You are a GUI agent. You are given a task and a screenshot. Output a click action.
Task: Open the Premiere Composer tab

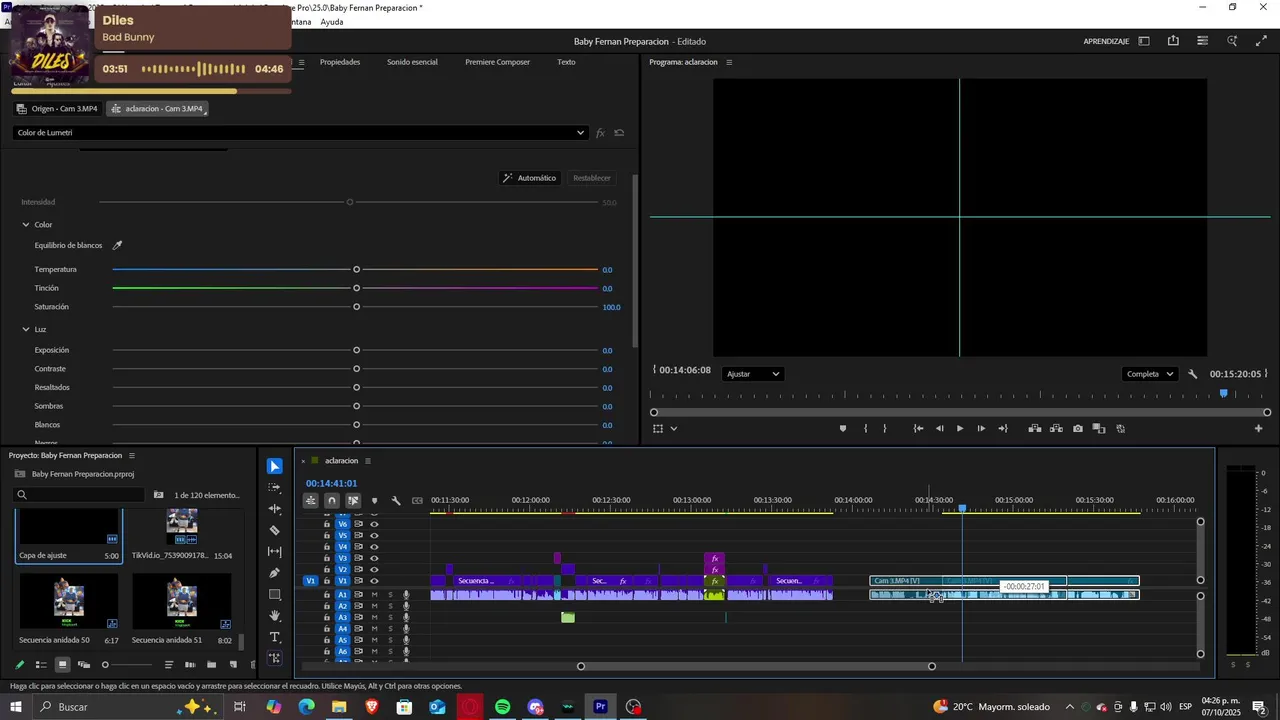[x=497, y=62]
